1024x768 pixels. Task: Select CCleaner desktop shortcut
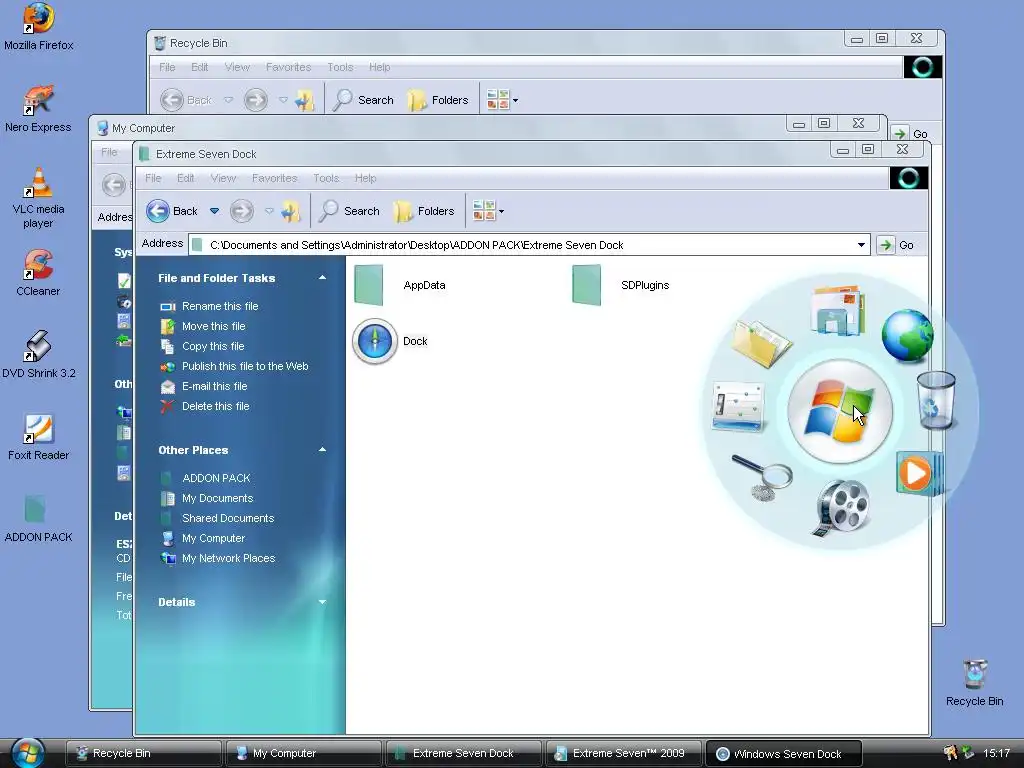(x=39, y=273)
